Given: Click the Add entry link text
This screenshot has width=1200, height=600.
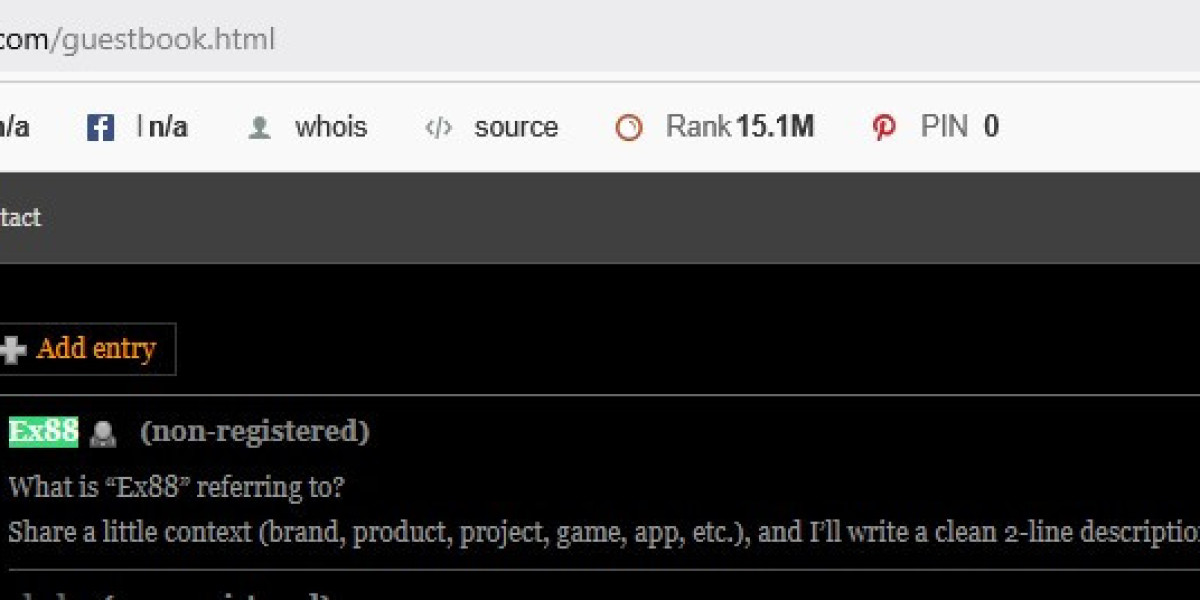Looking at the screenshot, I should pyautogui.click(x=96, y=349).
